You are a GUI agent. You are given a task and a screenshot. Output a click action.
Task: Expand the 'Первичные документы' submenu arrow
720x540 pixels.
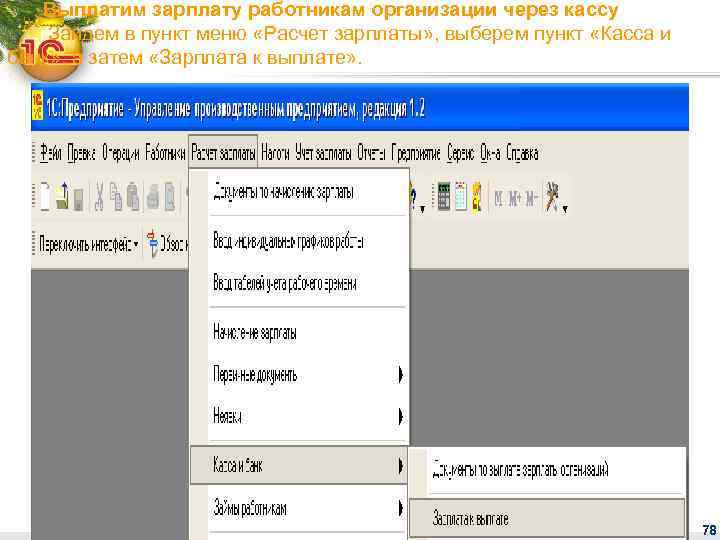tap(401, 375)
